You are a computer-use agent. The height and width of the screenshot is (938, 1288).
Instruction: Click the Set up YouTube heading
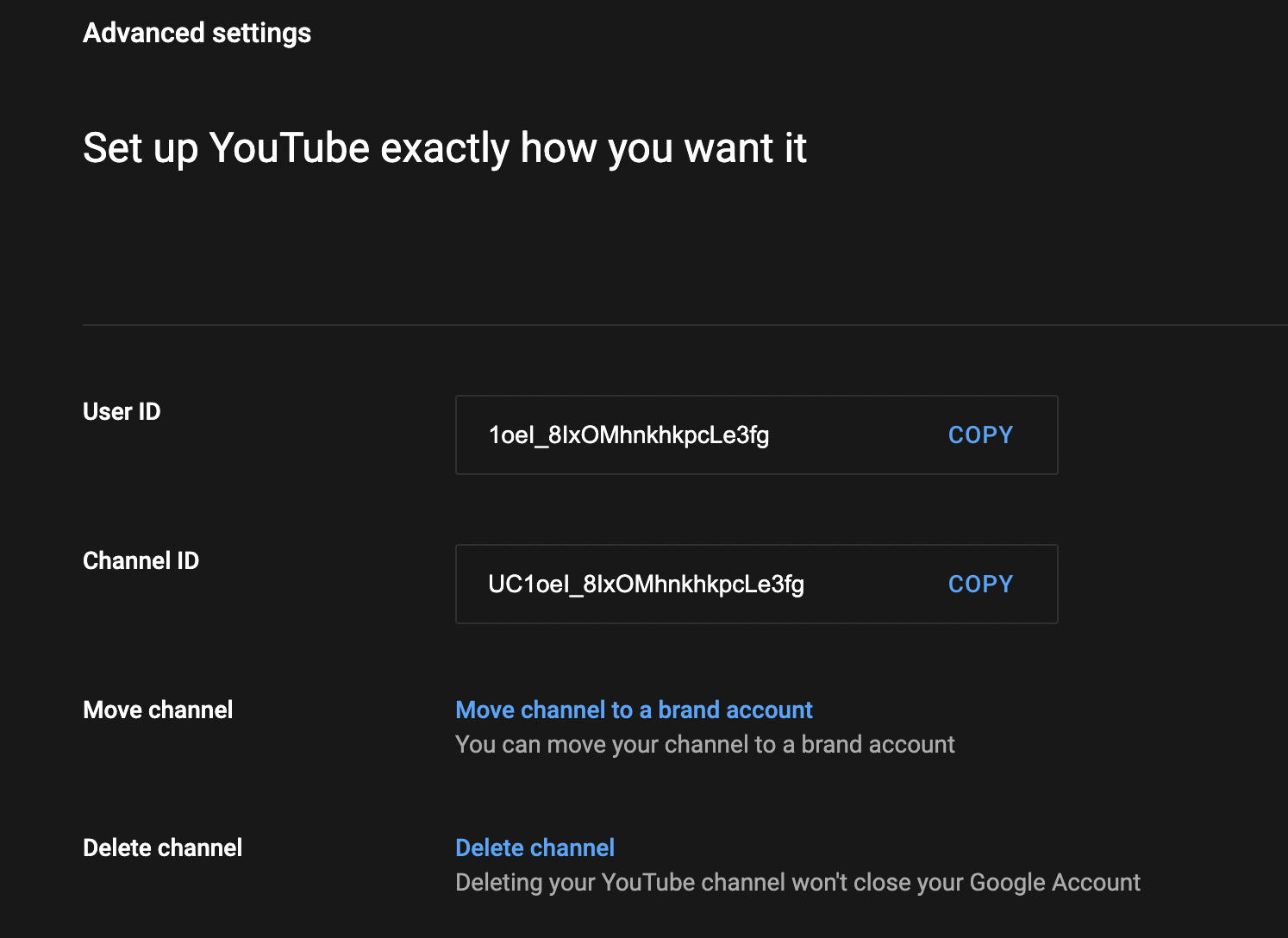[444, 147]
